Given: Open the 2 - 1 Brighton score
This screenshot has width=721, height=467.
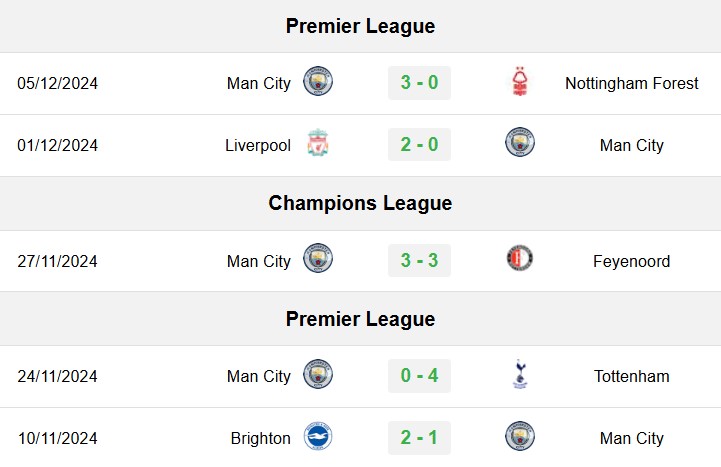Looking at the screenshot, I should 419,438.
